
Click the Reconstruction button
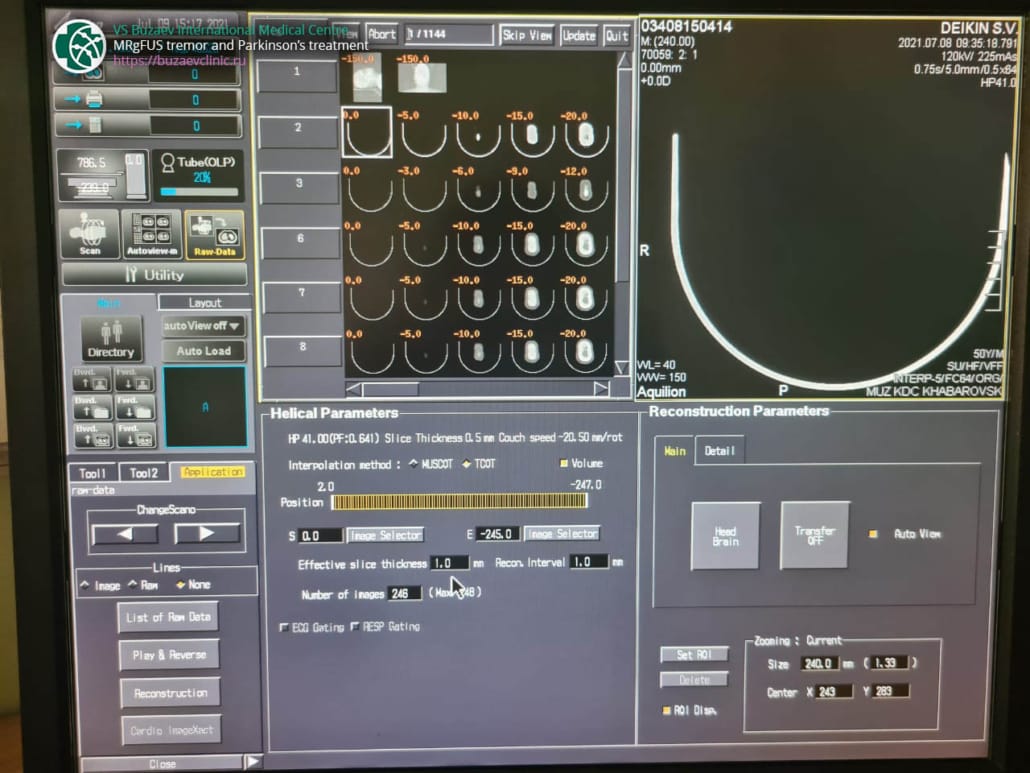(170, 693)
